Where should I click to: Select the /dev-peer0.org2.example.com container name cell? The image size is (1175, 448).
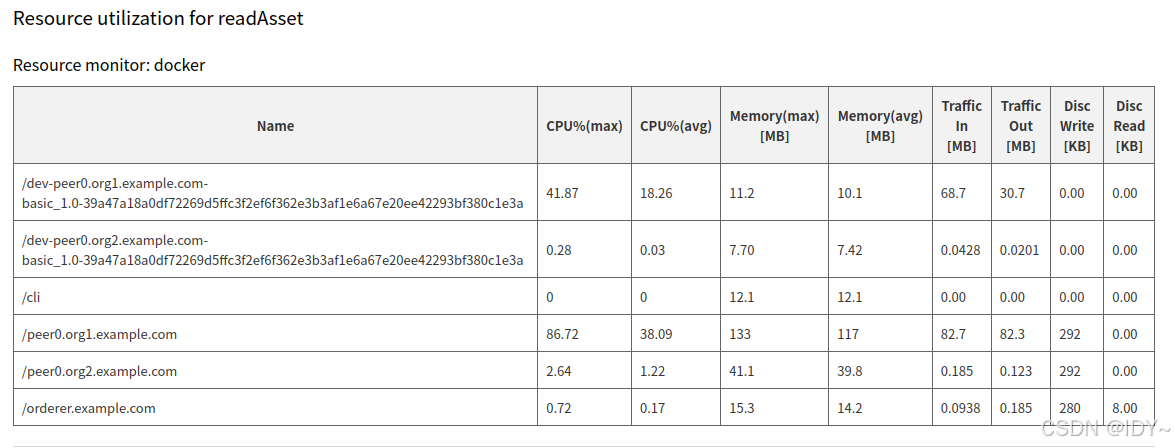273,250
